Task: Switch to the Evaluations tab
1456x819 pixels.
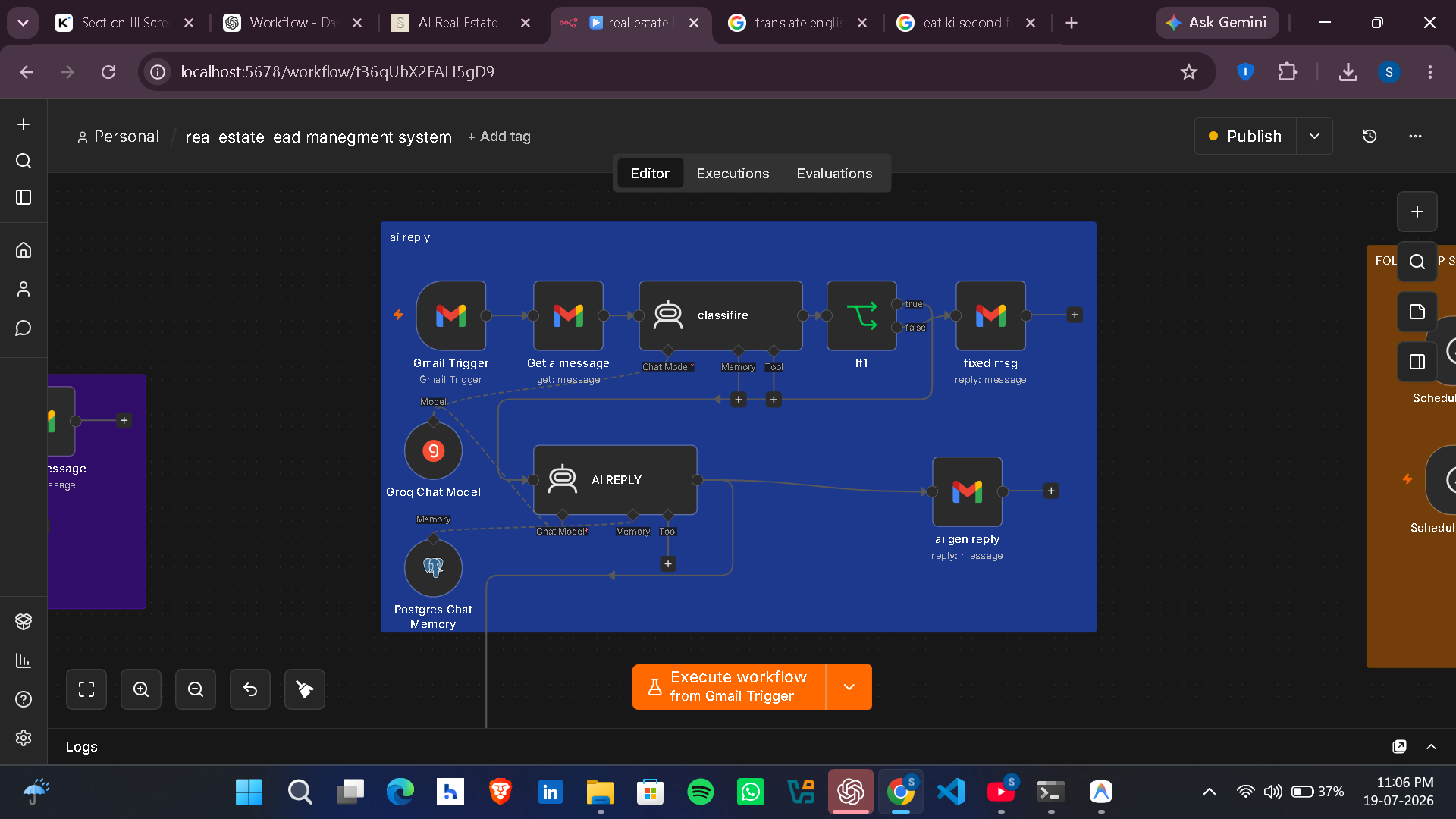Action: [x=834, y=174]
